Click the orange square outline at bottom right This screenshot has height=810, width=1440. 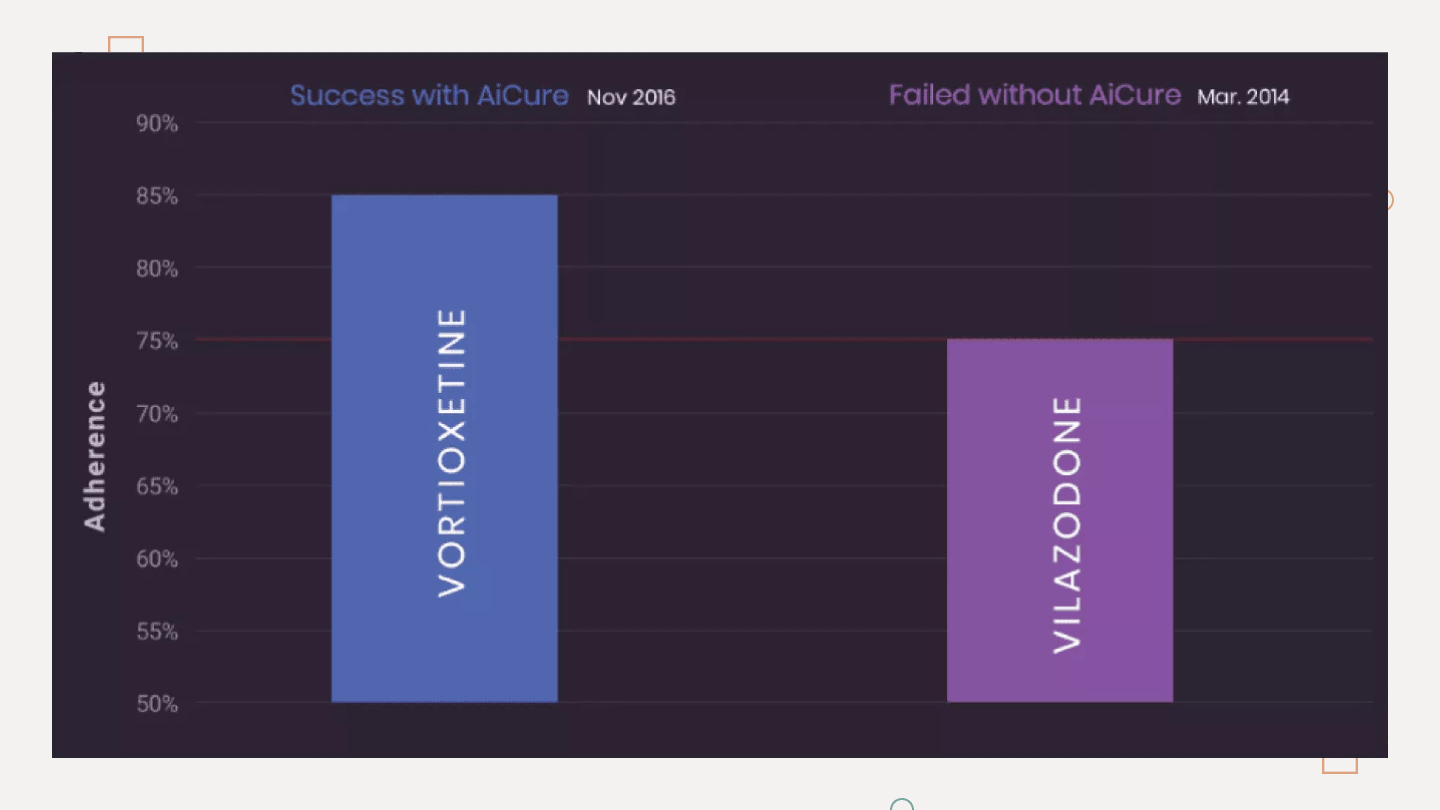pyautogui.click(x=1340, y=765)
